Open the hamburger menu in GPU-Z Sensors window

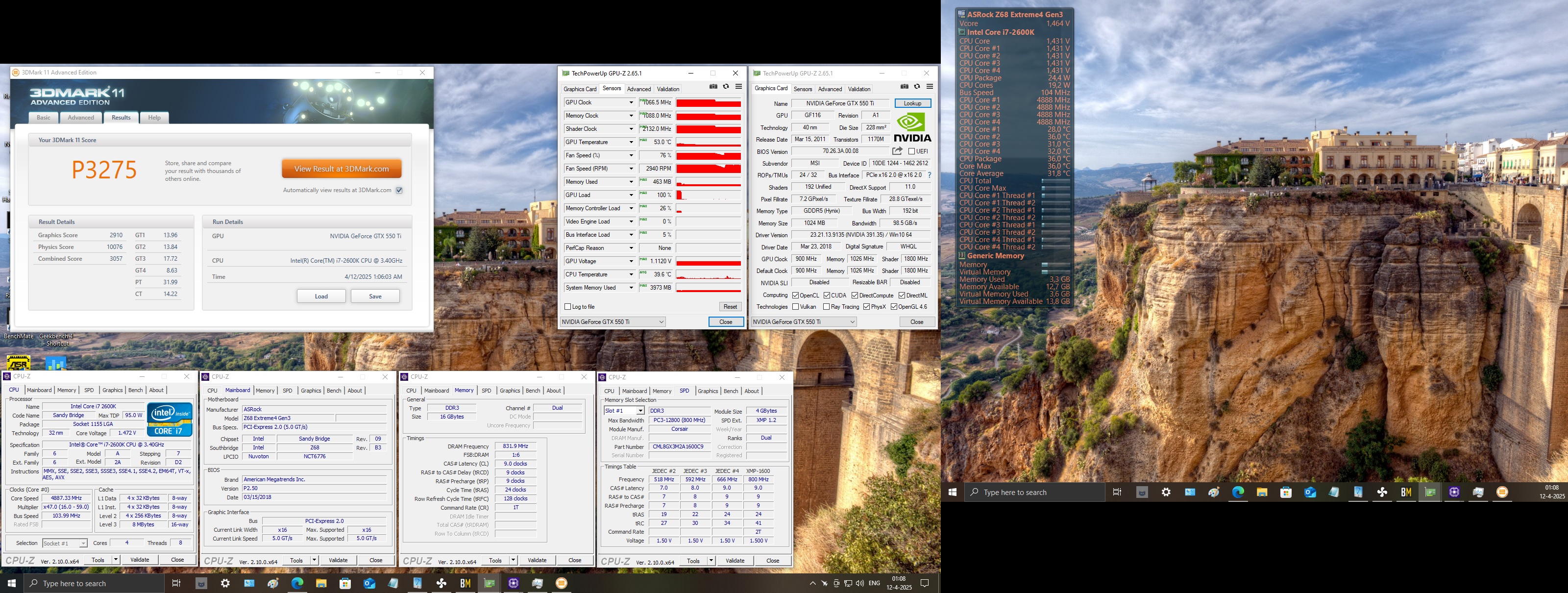738,86
